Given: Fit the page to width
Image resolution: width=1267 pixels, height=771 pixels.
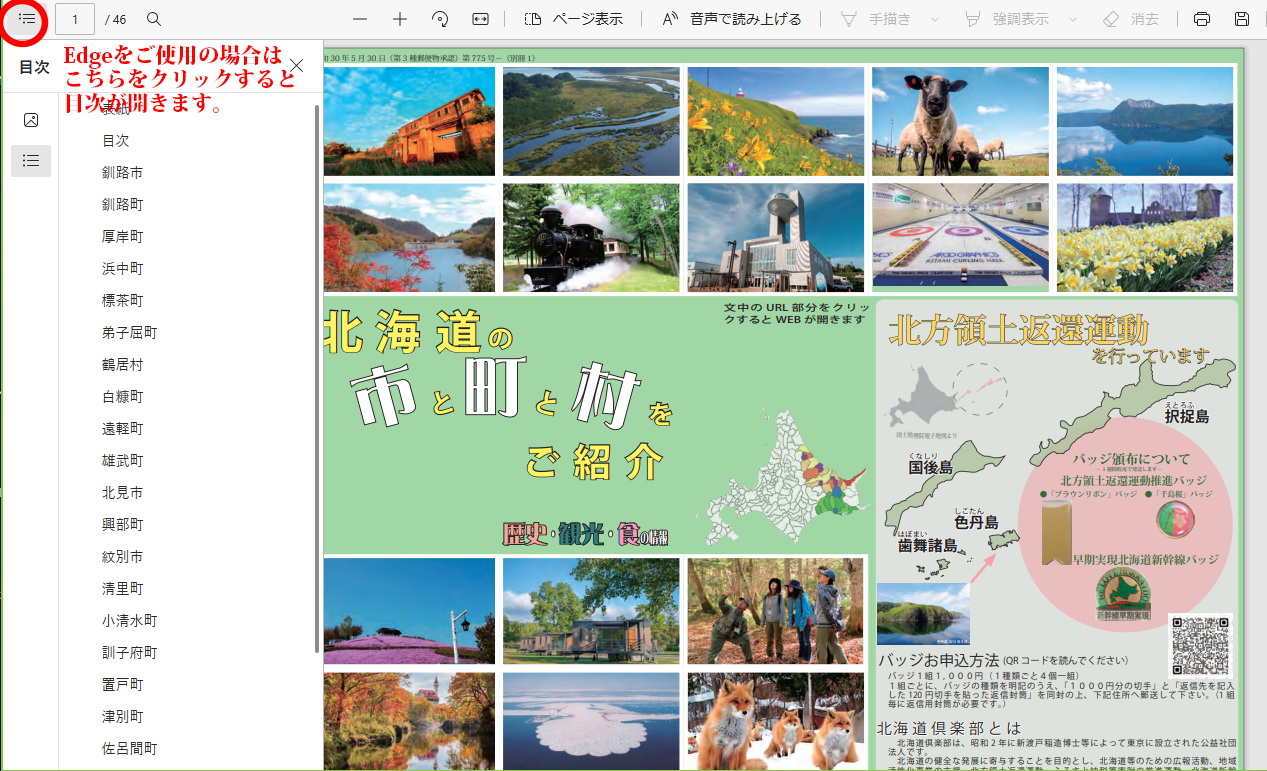Looking at the screenshot, I should (x=480, y=19).
